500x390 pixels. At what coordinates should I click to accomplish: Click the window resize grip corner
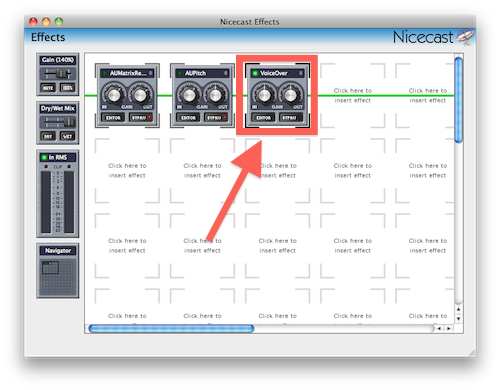coord(472,352)
